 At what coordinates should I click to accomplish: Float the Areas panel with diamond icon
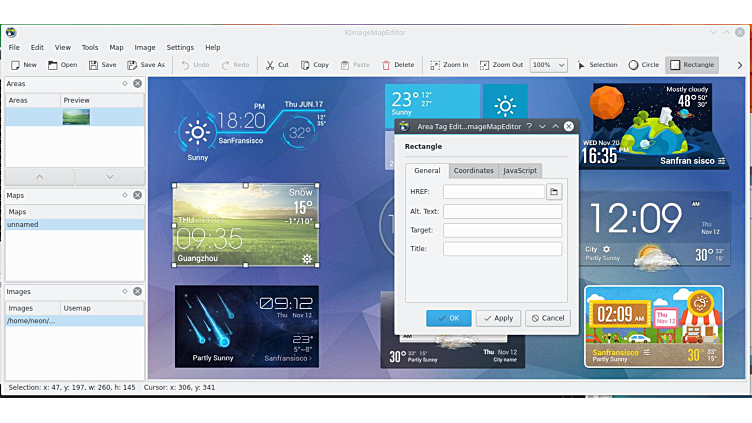pyautogui.click(x=125, y=84)
